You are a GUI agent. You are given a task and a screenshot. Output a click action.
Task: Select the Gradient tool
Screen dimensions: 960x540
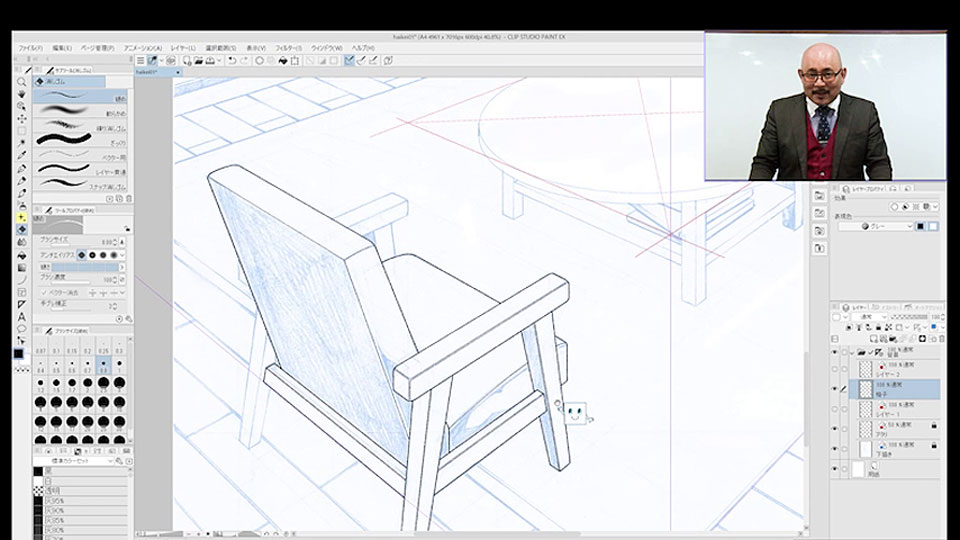point(21,267)
